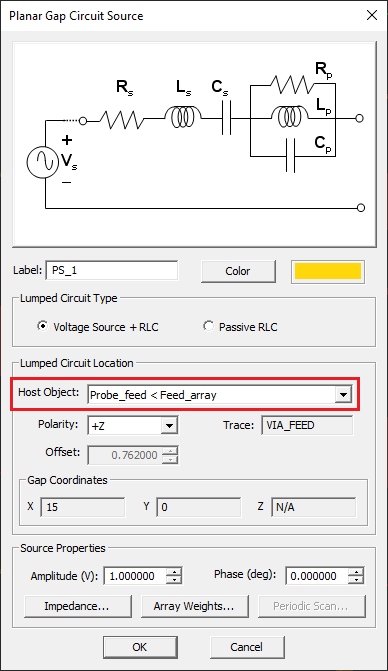Click the Amplitude value field
The height and width of the screenshot is (671, 388).
click(x=135, y=576)
